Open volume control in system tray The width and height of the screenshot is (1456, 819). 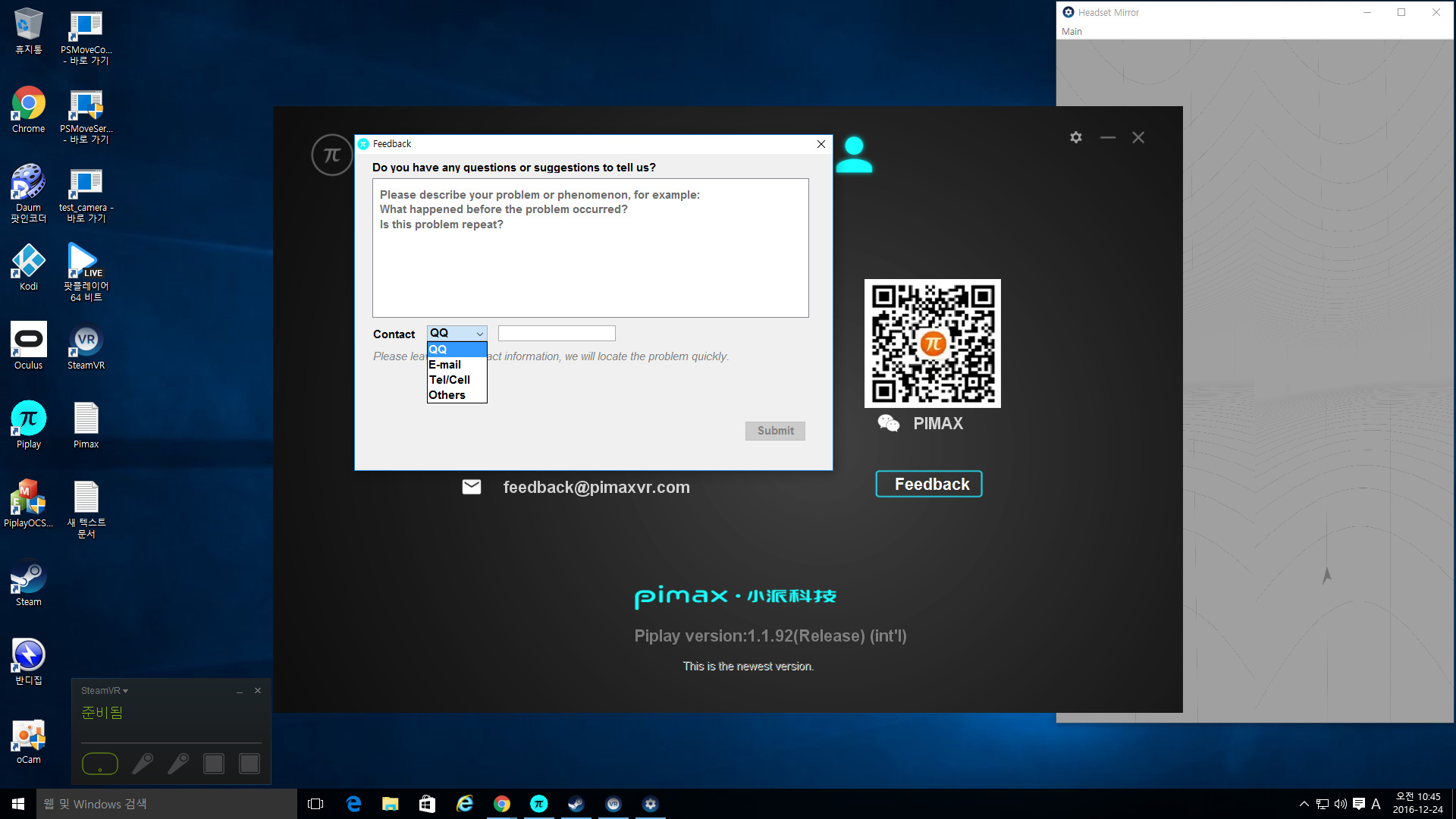(1340, 804)
